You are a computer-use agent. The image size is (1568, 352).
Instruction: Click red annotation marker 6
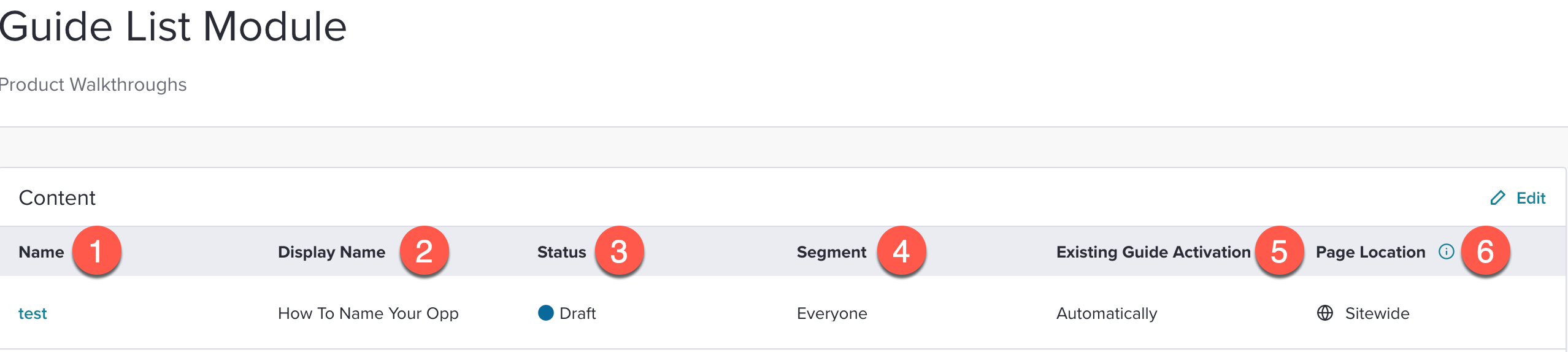coord(1485,251)
